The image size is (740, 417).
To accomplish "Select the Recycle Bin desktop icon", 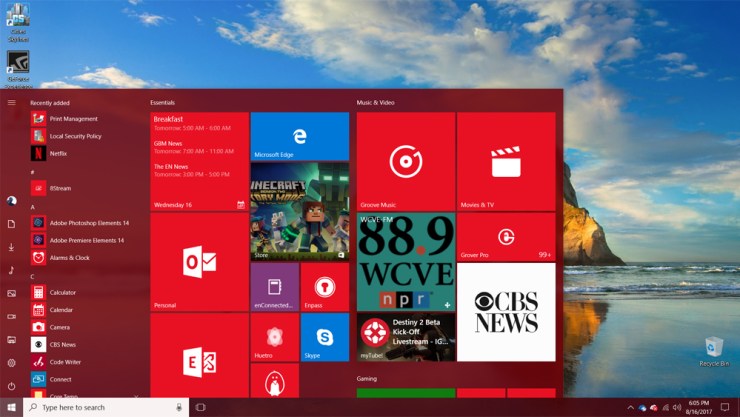I will pyautogui.click(x=714, y=351).
